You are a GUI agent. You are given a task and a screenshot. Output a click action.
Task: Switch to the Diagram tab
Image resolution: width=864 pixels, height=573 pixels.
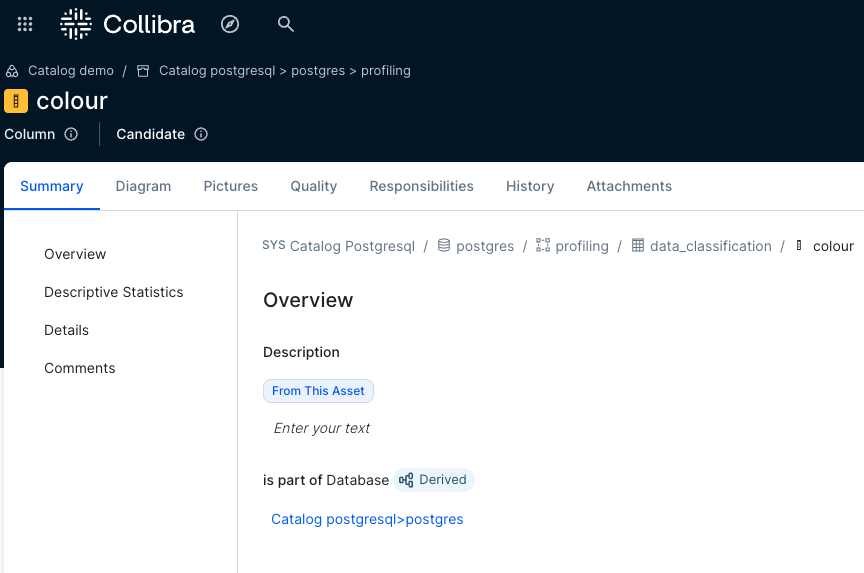(x=143, y=186)
